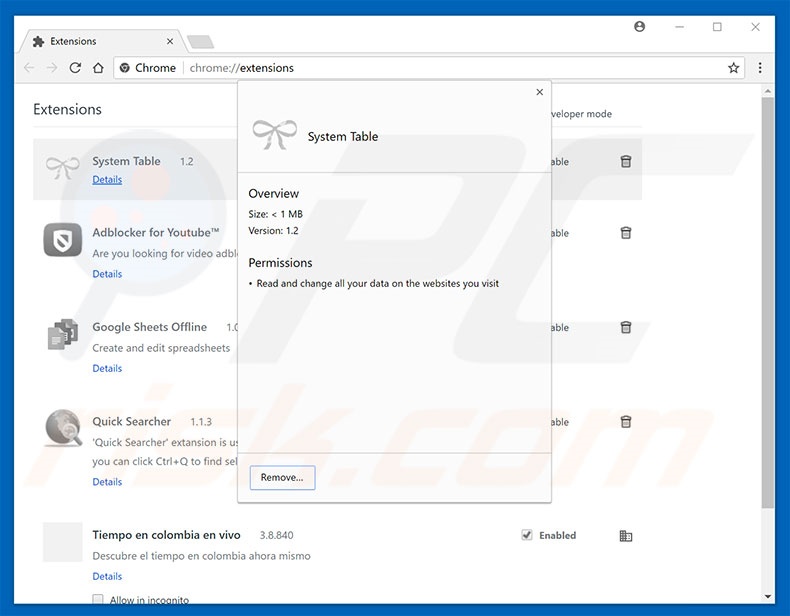This screenshot has height=616, width=790.
Task: Click trash icon next to Quick Searcher
Action: point(626,422)
